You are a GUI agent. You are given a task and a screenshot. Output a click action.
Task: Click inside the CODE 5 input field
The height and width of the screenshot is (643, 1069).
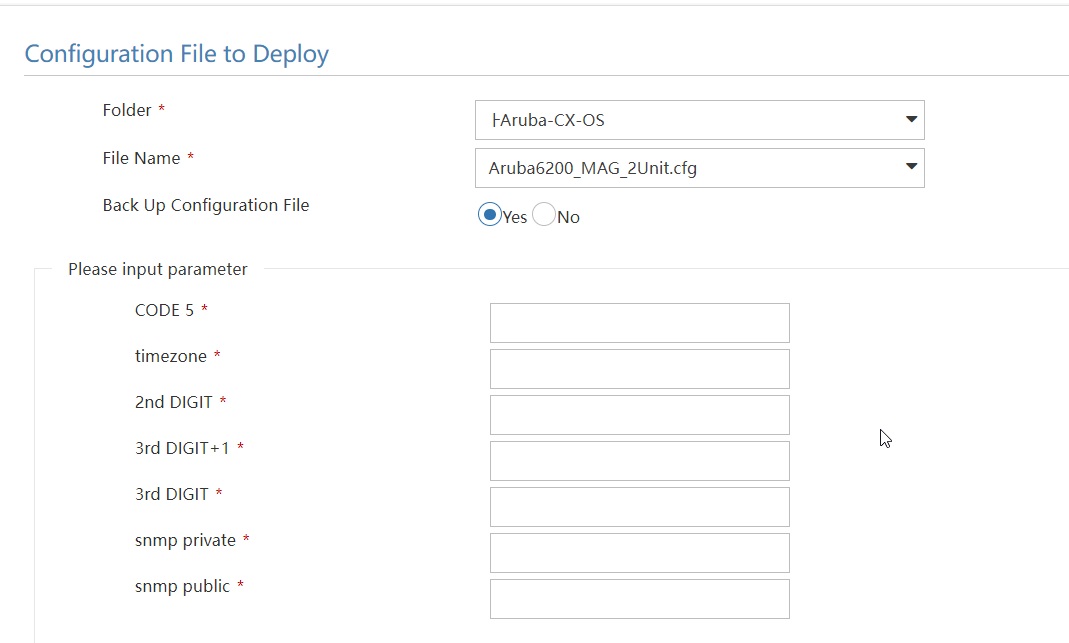639,322
